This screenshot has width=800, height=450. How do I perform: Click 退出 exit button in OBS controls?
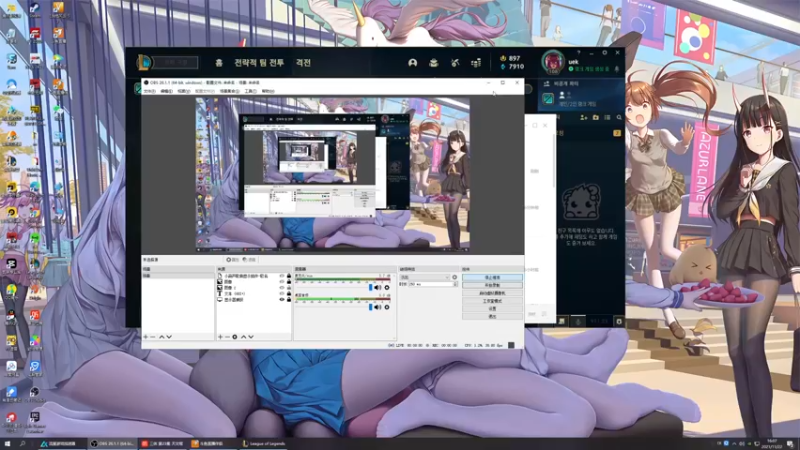[492, 316]
